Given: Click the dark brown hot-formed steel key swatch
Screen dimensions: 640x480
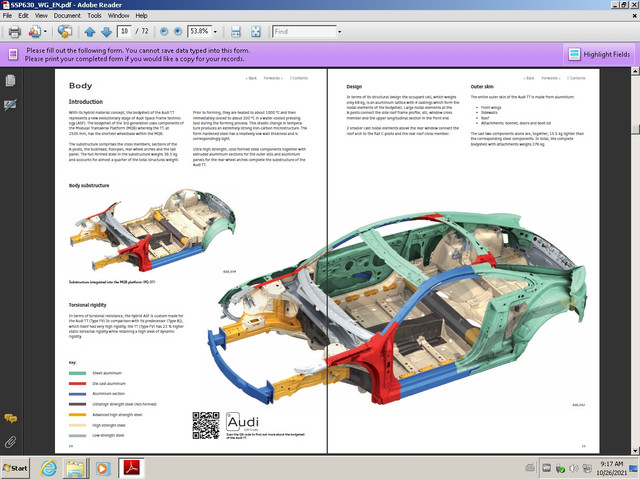Looking at the screenshot, I should (77, 404).
